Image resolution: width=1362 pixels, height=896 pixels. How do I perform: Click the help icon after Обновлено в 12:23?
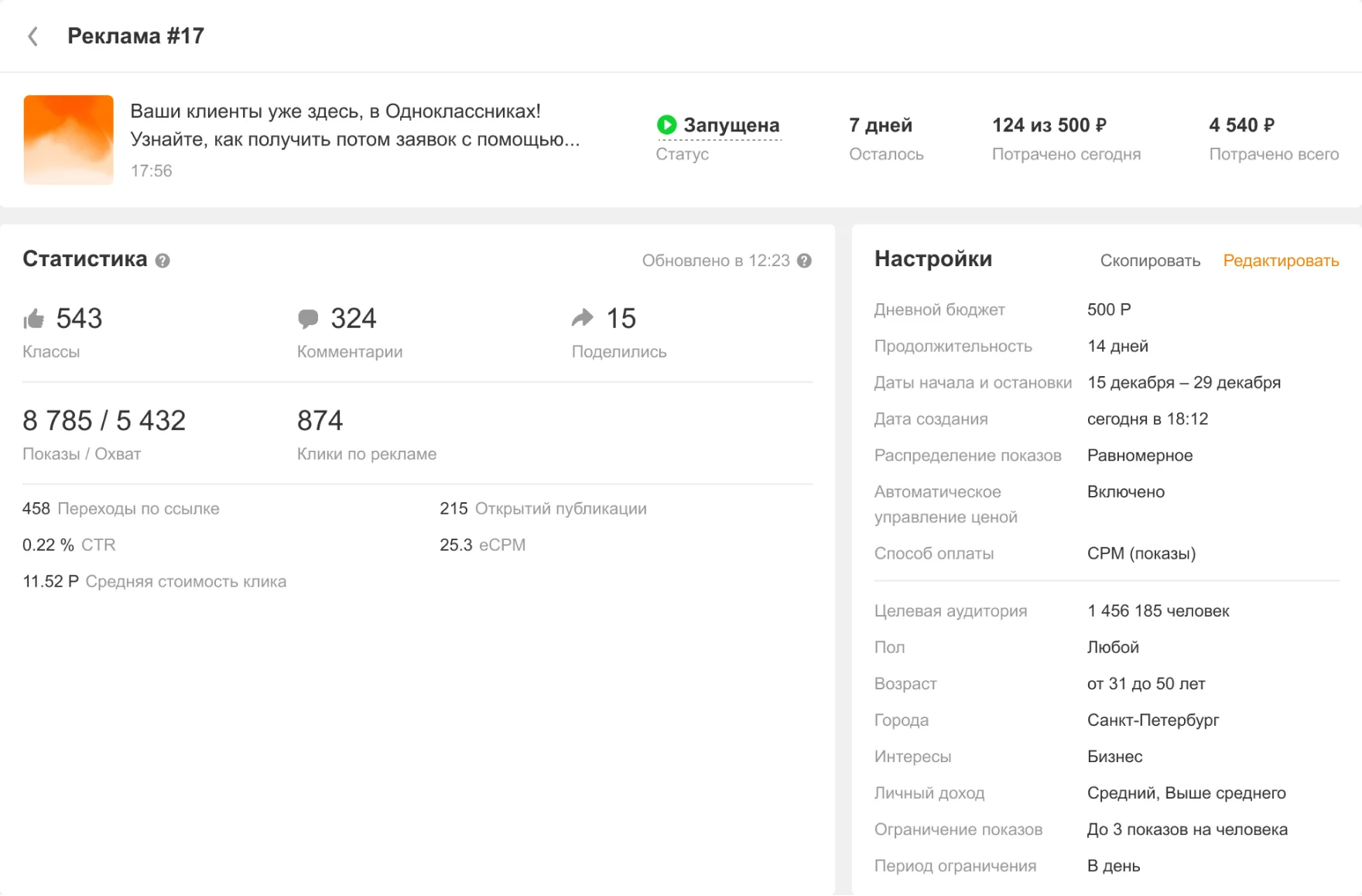[x=804, y=261]
